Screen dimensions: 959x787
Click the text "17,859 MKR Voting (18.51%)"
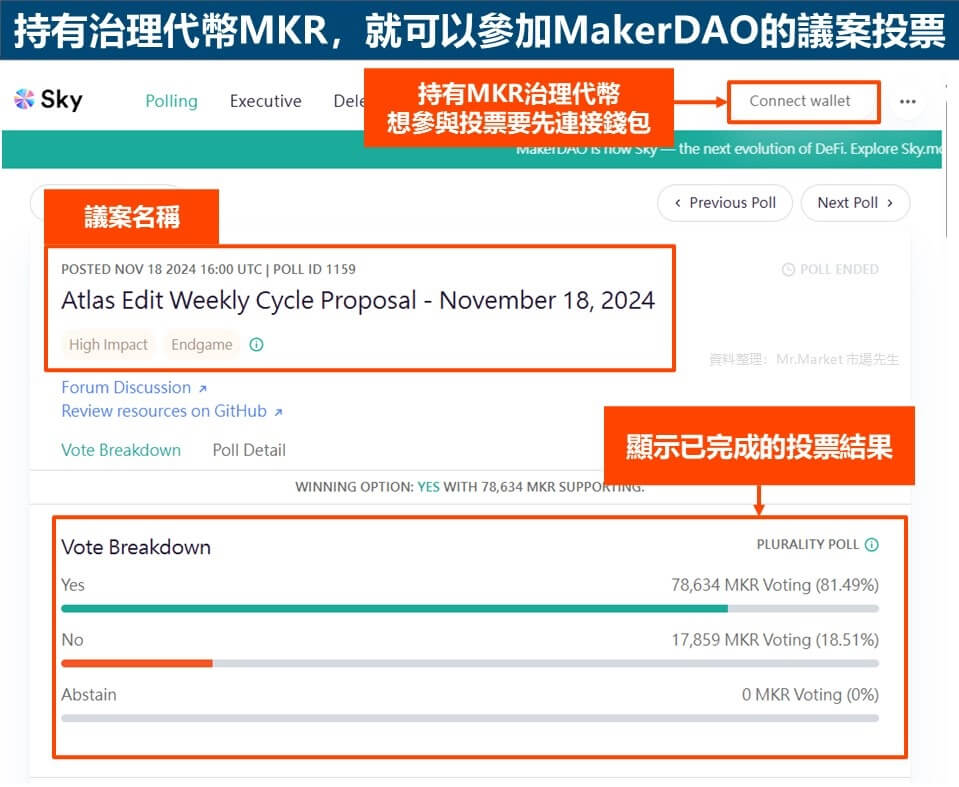click(775, 640)
